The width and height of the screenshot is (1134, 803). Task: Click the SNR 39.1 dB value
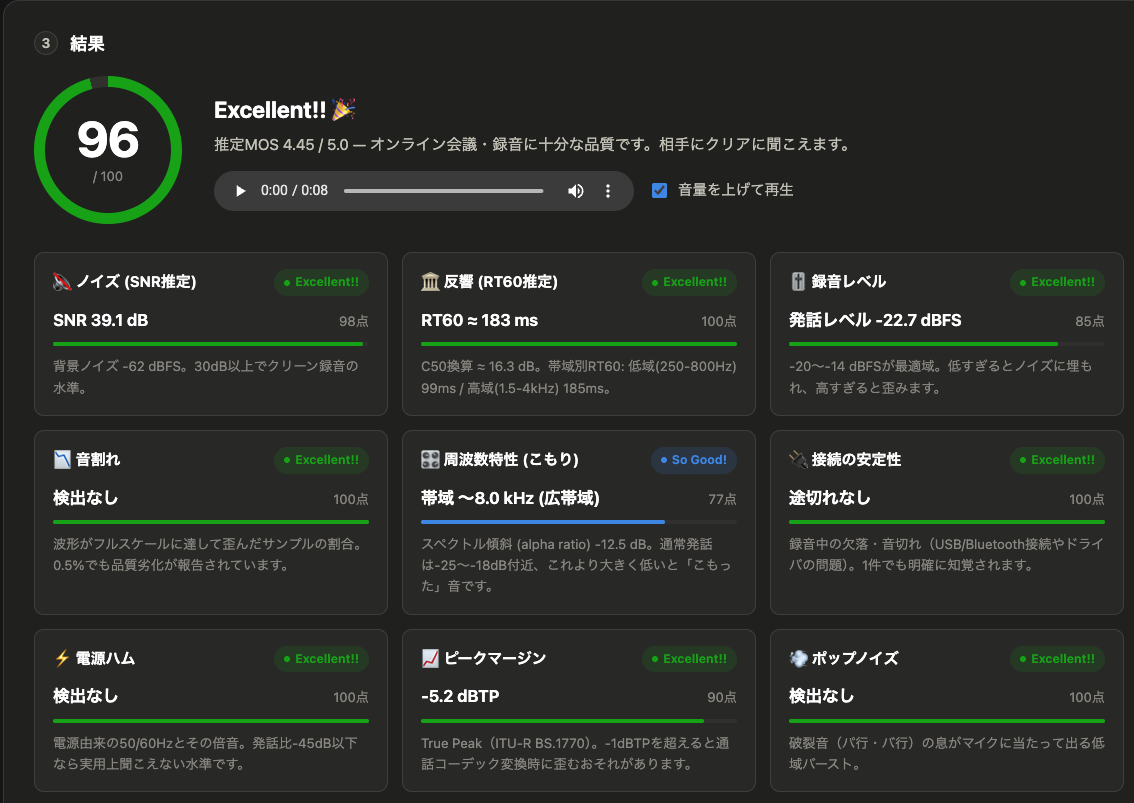(101, 320)
